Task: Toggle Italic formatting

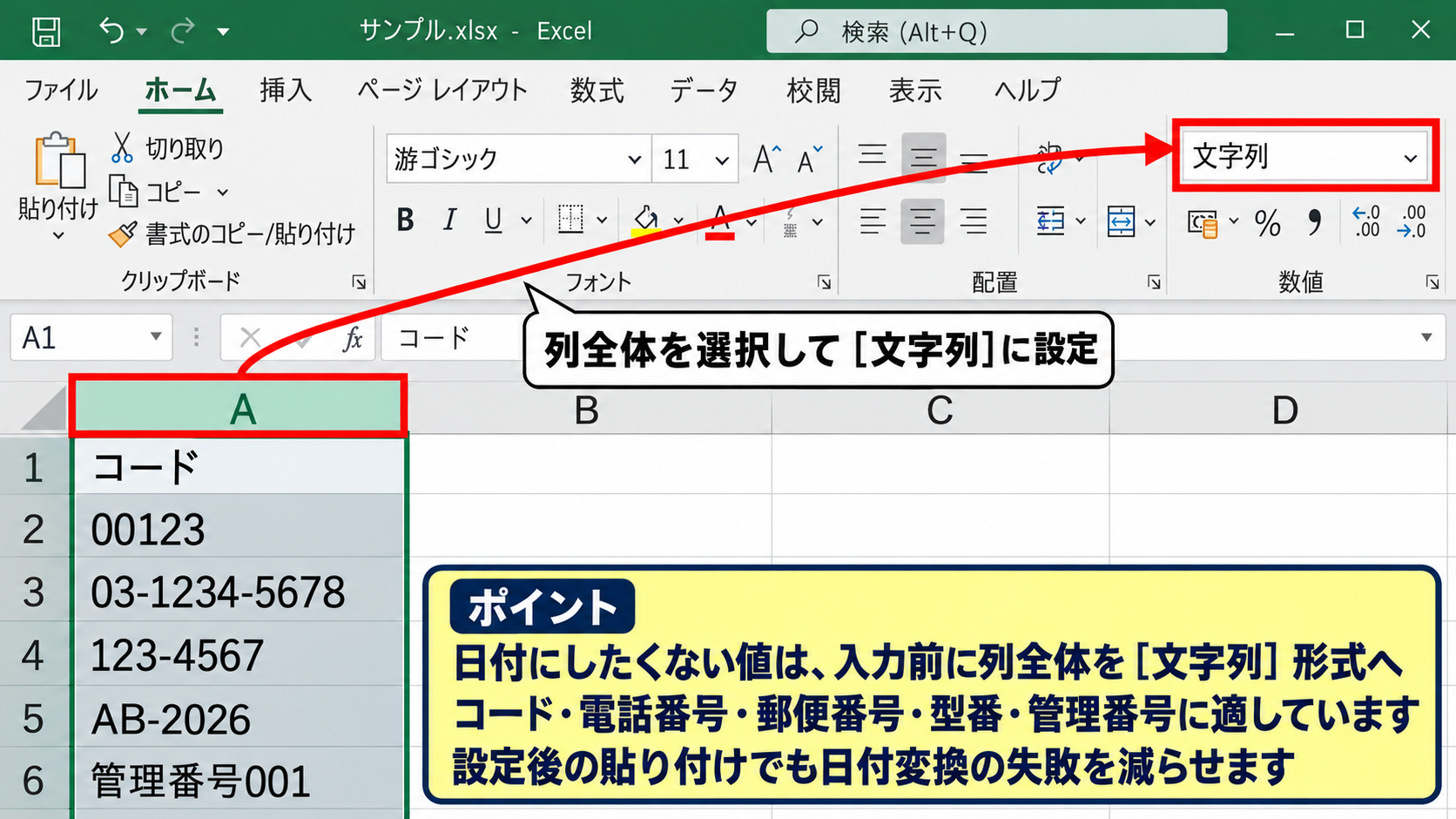Action: [449, 220]
